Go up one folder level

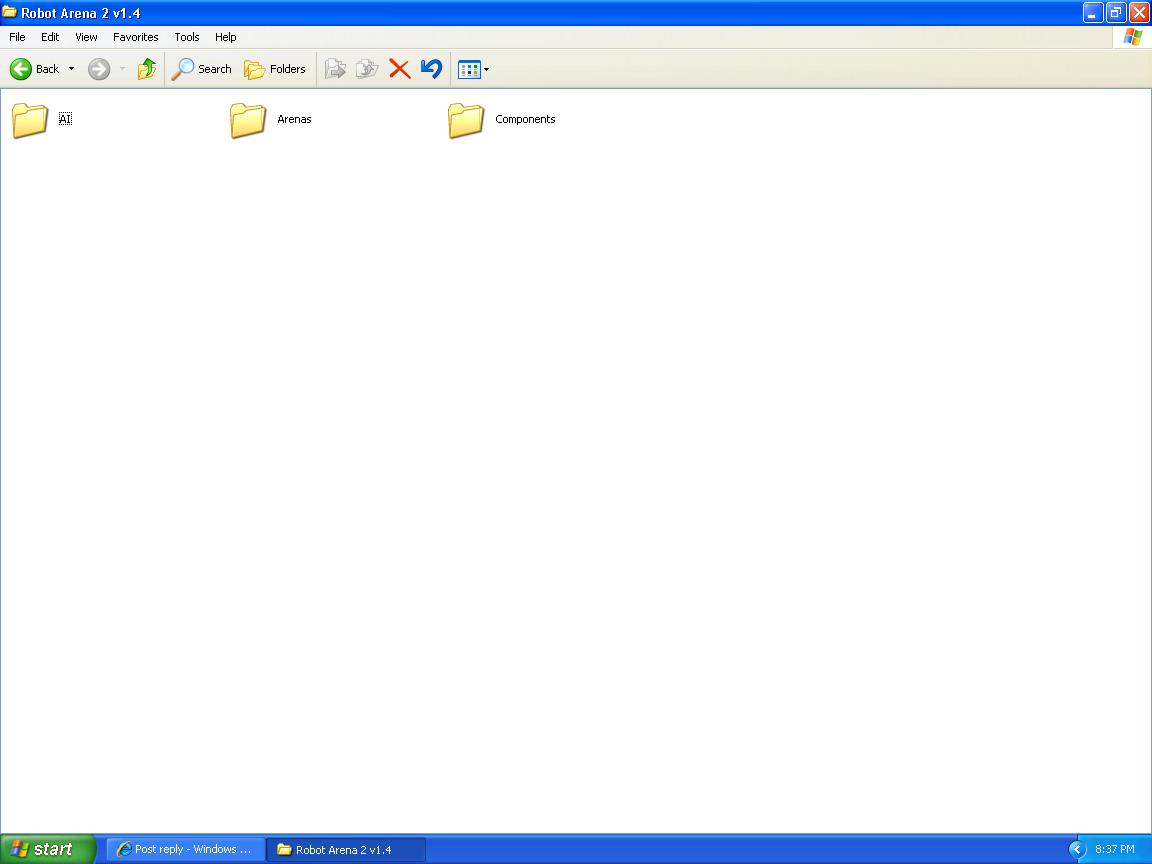point(147,69)
